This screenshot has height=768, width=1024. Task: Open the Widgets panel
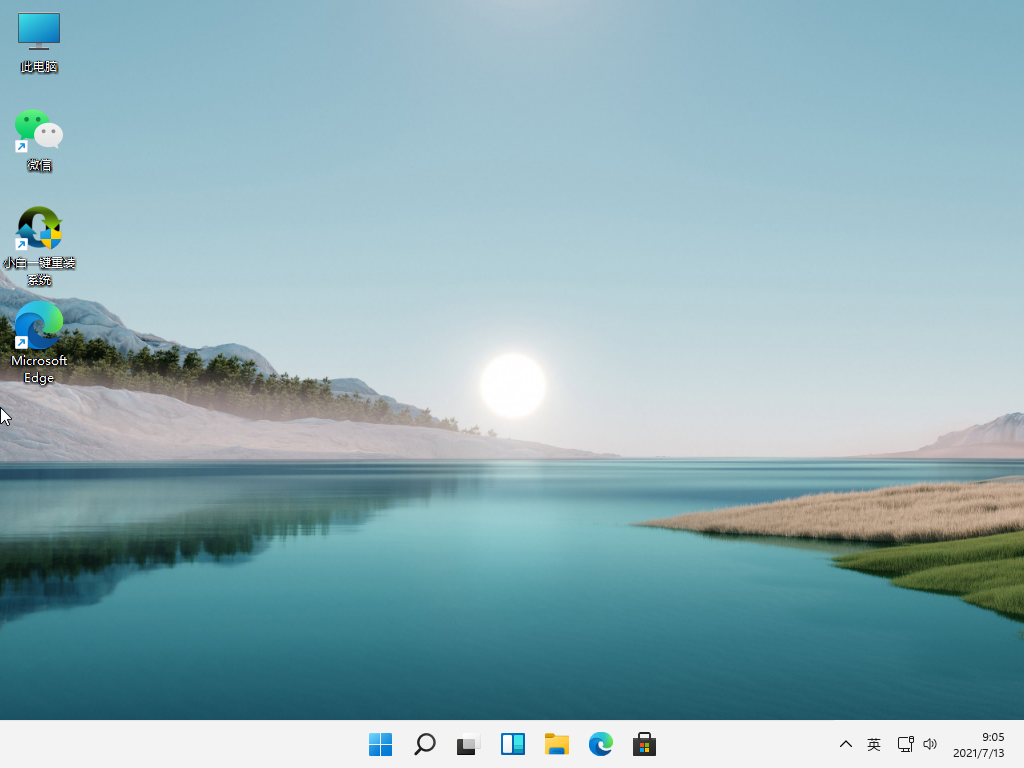[512, 744]
